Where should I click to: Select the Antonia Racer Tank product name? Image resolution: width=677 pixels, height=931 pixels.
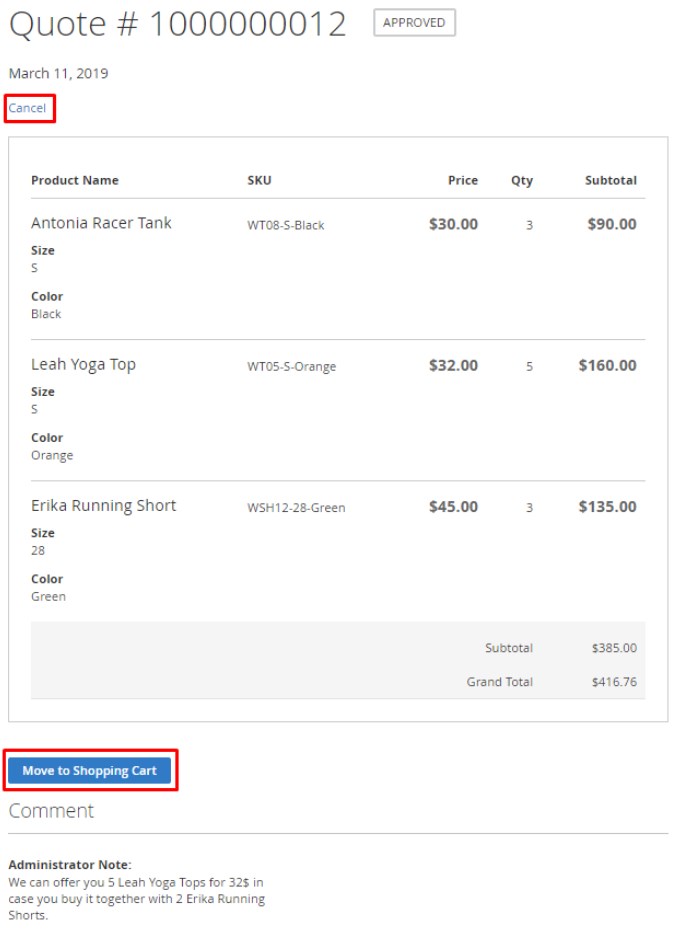tap(101, 223)
